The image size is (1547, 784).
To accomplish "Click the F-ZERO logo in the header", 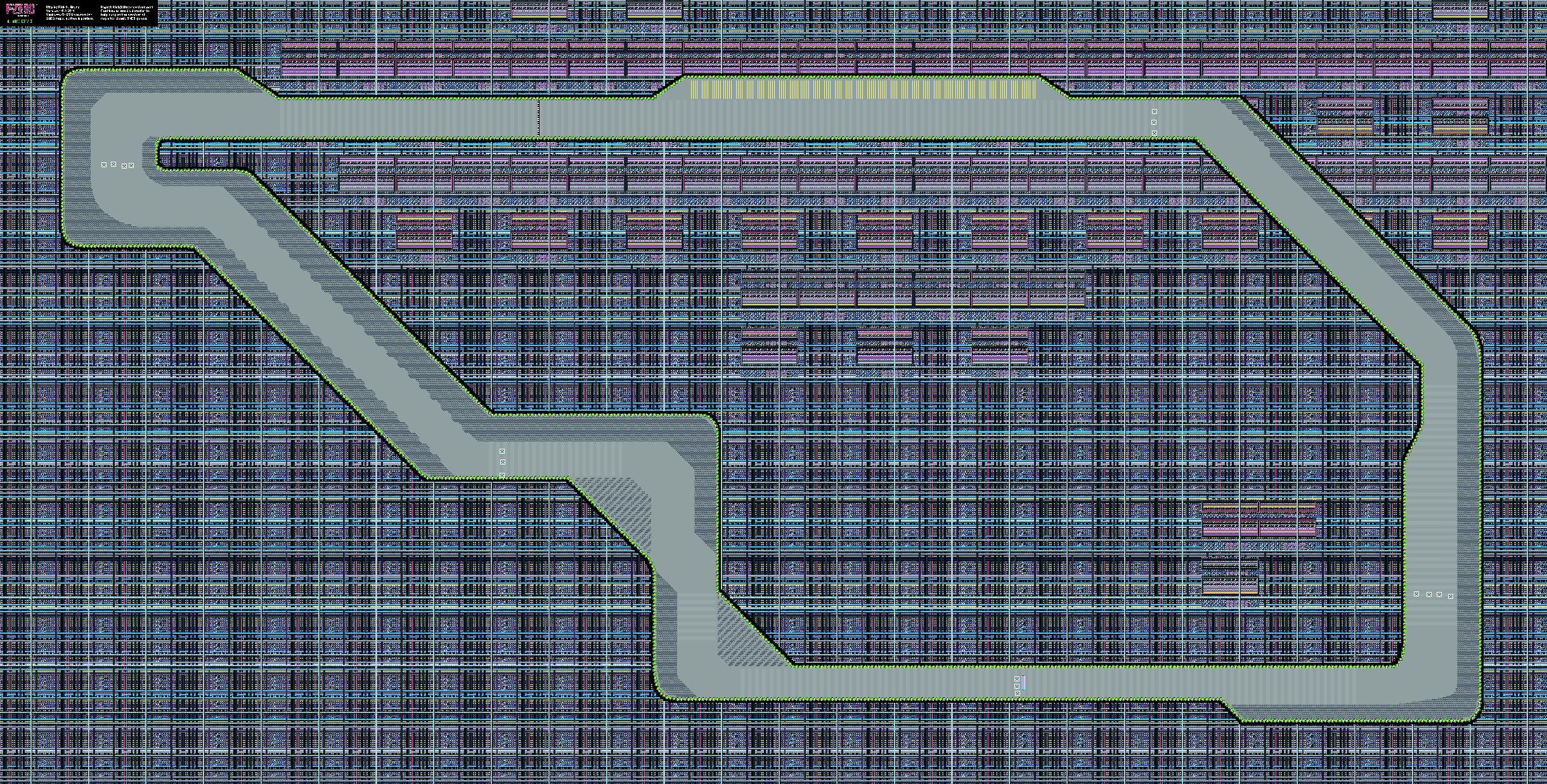I will tap(21, 10).
